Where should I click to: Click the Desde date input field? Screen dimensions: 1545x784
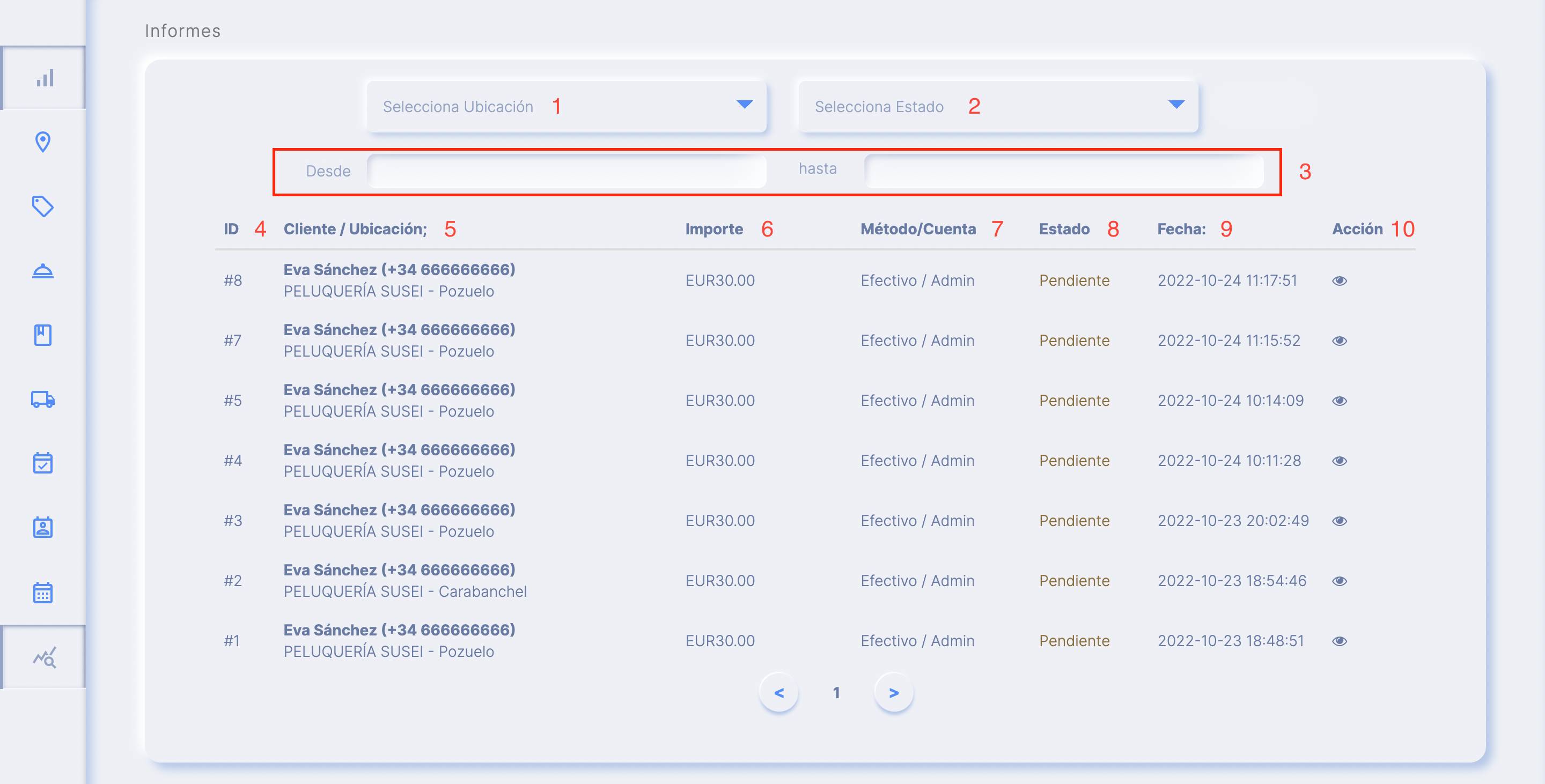(x=566, y=171)
